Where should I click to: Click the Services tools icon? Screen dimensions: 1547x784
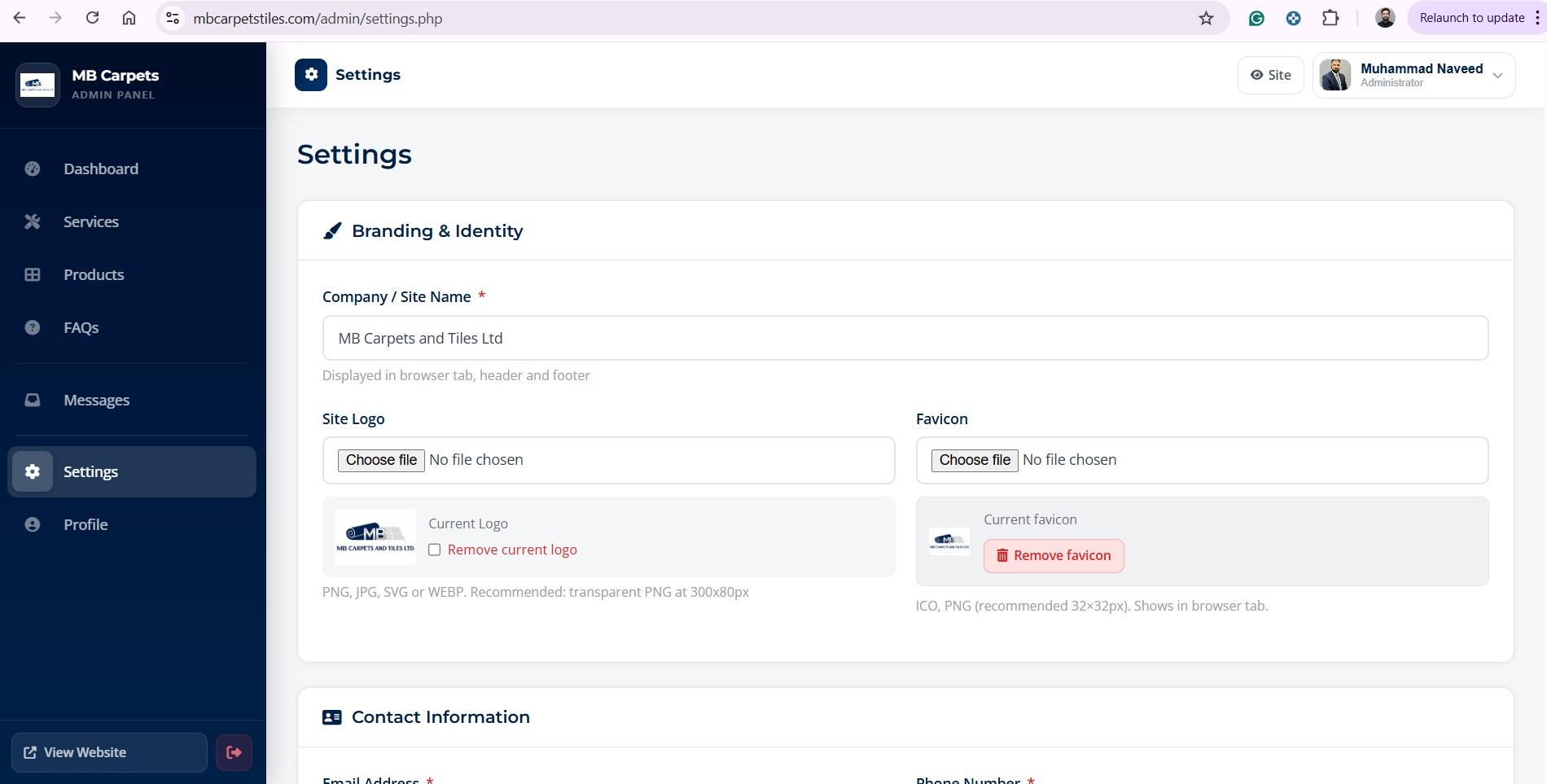coord(33,221)
